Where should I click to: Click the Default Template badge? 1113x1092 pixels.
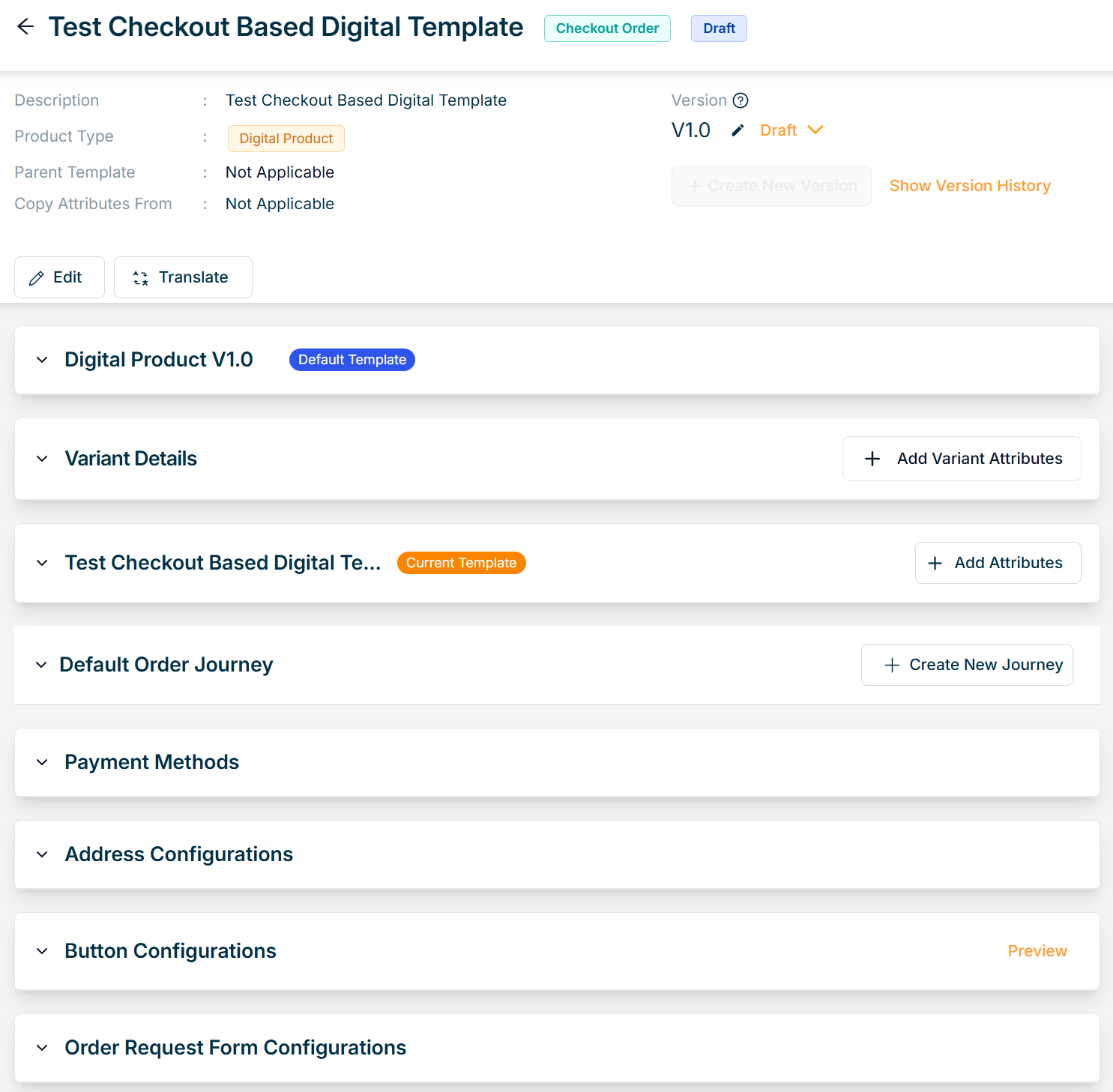coord(352,360)
